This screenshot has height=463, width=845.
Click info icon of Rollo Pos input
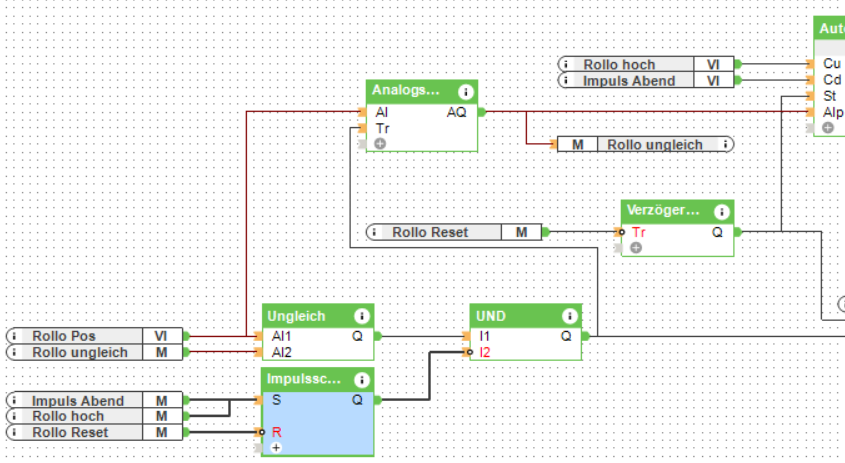[x=14, y=336]
